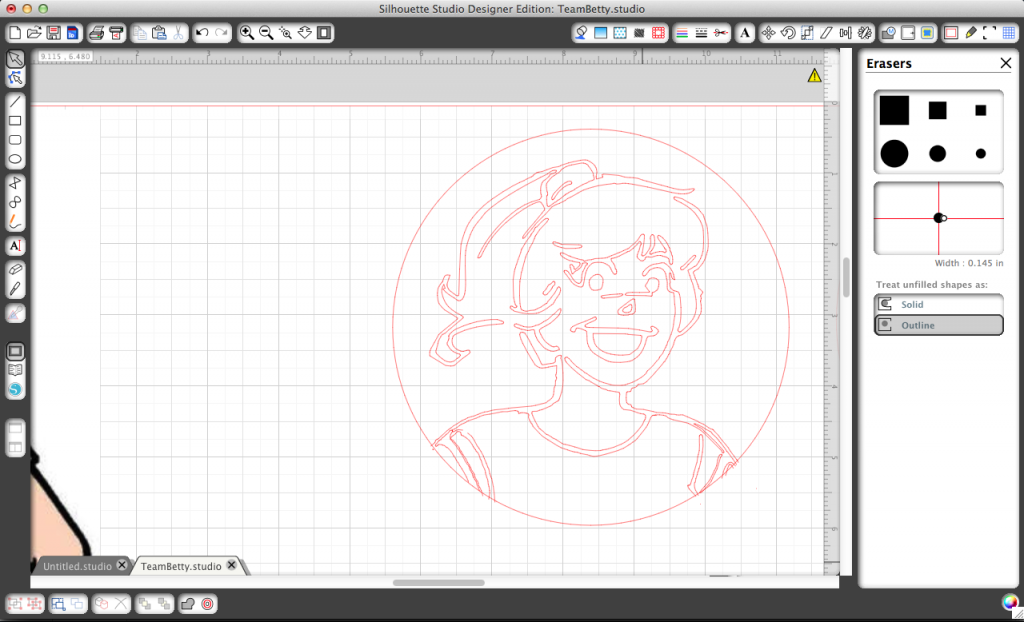Open the Fill Gradient panel
The image size is (1024, 622).
tap(601, 33)
